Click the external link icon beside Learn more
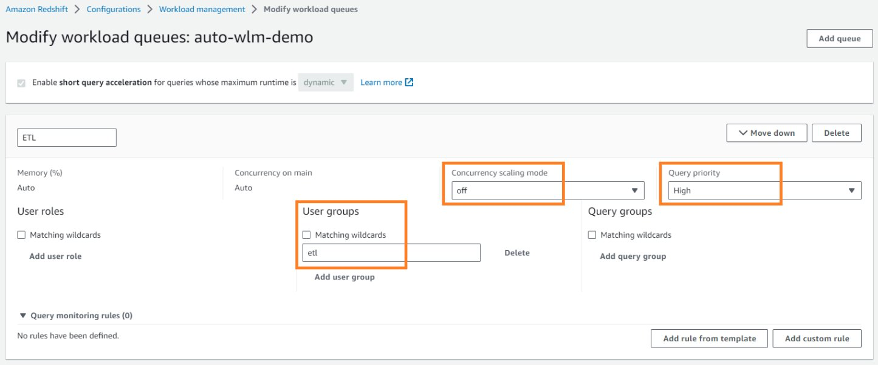The height and width of the screenshot is (366, 879). tap(409, 82)
